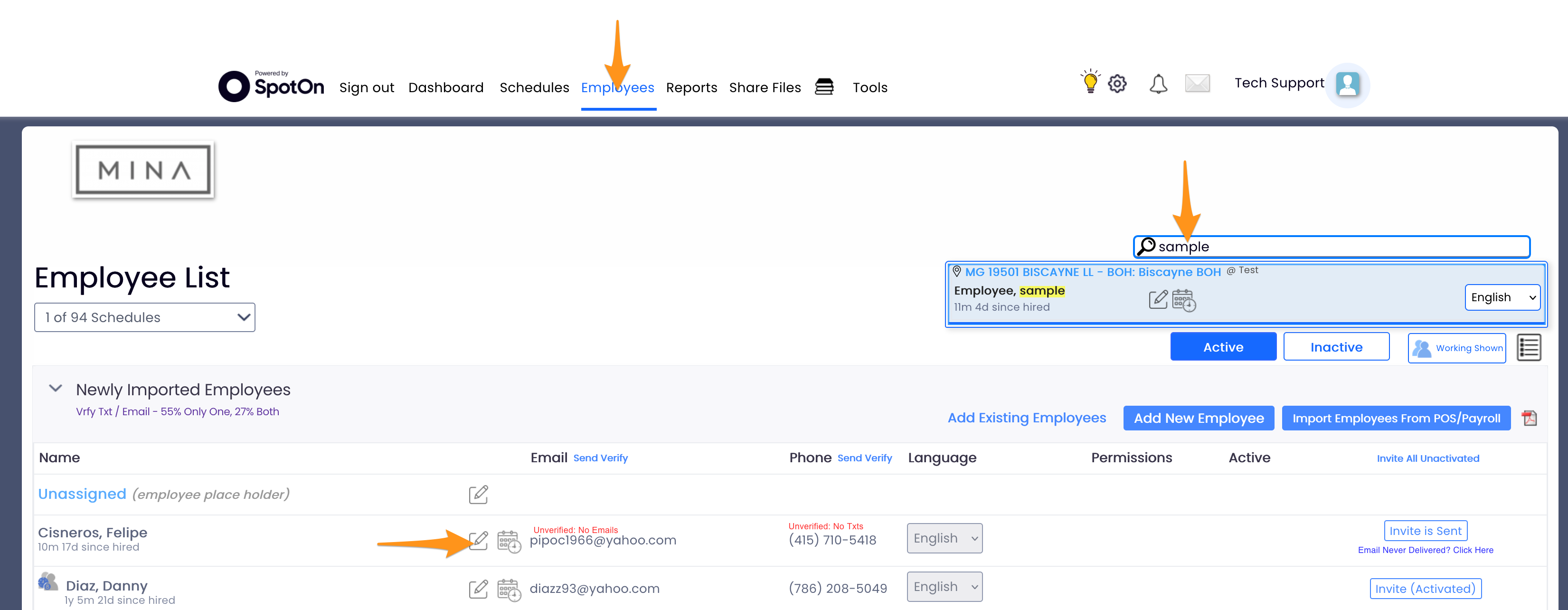Select the Active employees filter
This screenshot has height=610, width=1568.
coord(1222,347)
